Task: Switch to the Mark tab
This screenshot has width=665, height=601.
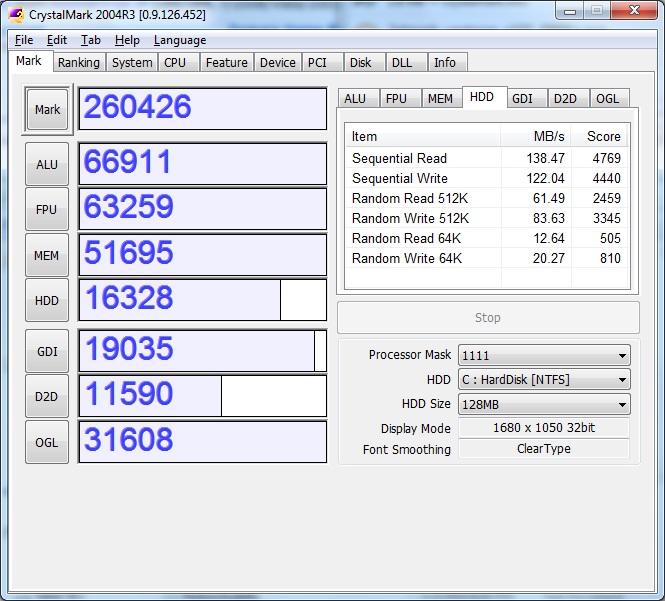Action: click(29, 61)
